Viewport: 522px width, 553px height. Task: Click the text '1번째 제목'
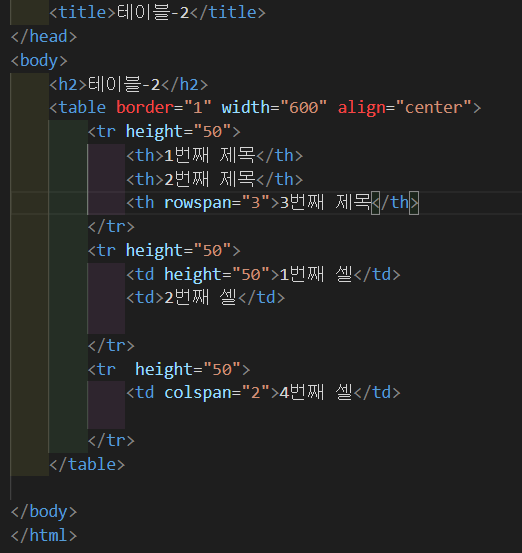[210, 156]
